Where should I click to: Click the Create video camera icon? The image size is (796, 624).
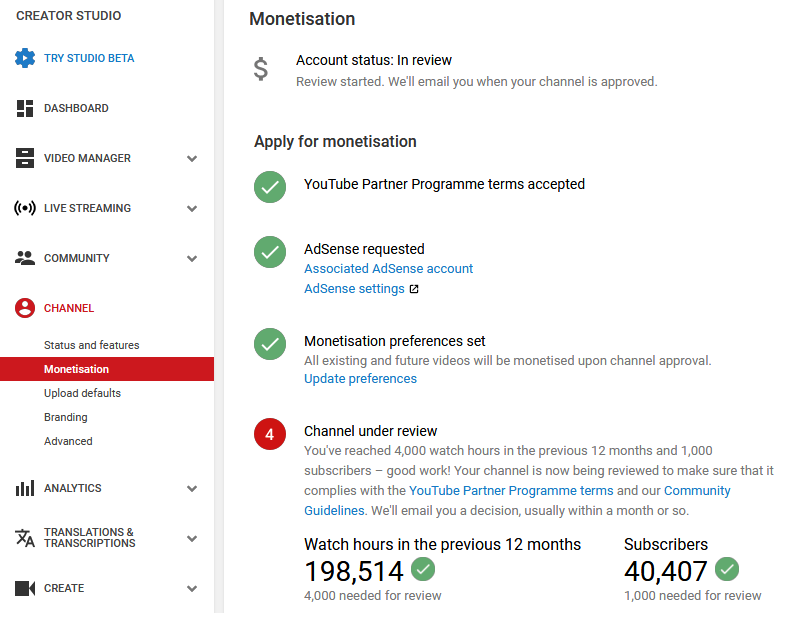(x=25, y=589)
